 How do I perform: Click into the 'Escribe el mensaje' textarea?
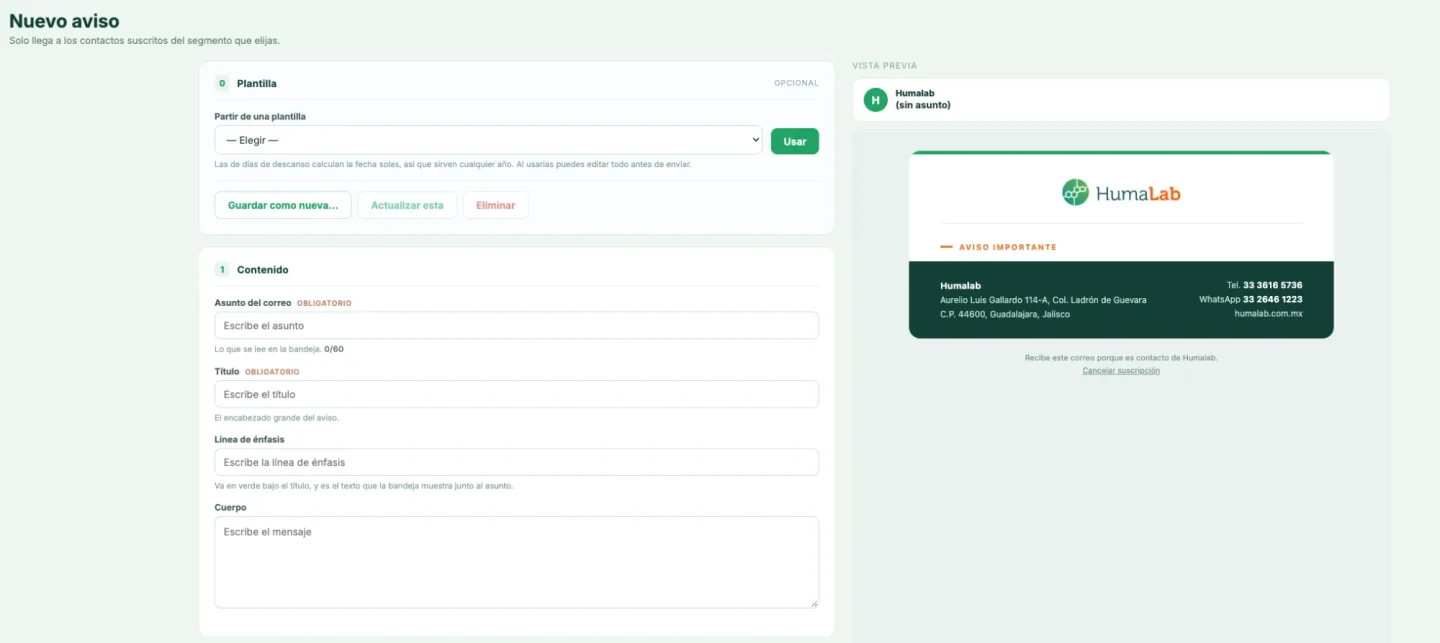(516, 562)
